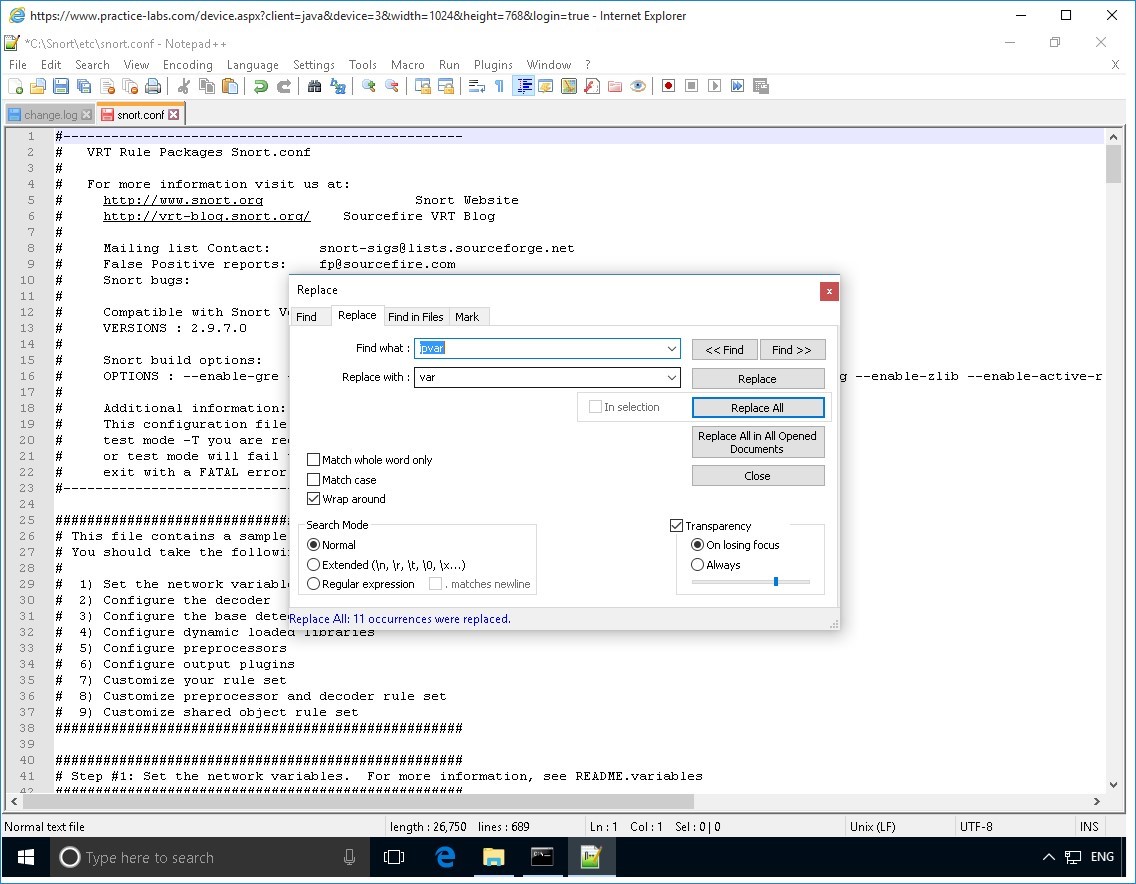The height and width of the screenshot is (884, 1136).
Task: Click the Cut scissors icon
Action: [x=184, y=87]
